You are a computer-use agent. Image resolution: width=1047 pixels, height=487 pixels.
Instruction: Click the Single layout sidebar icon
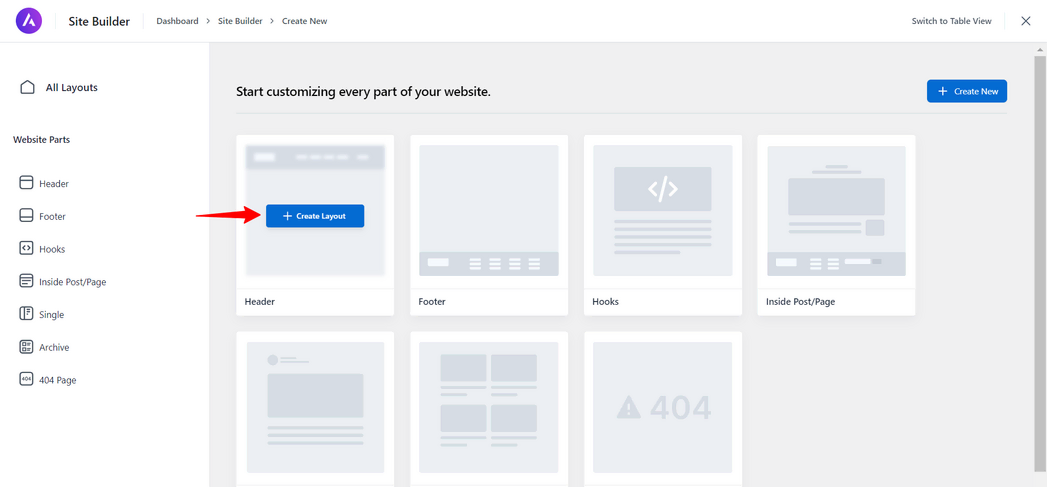[26, 314]
